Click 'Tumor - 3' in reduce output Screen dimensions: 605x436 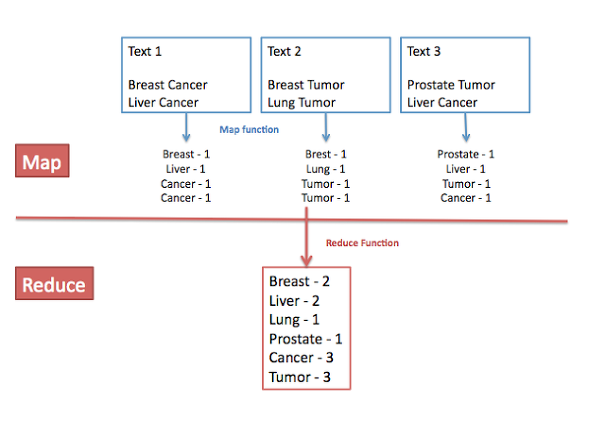click(300, 377)
